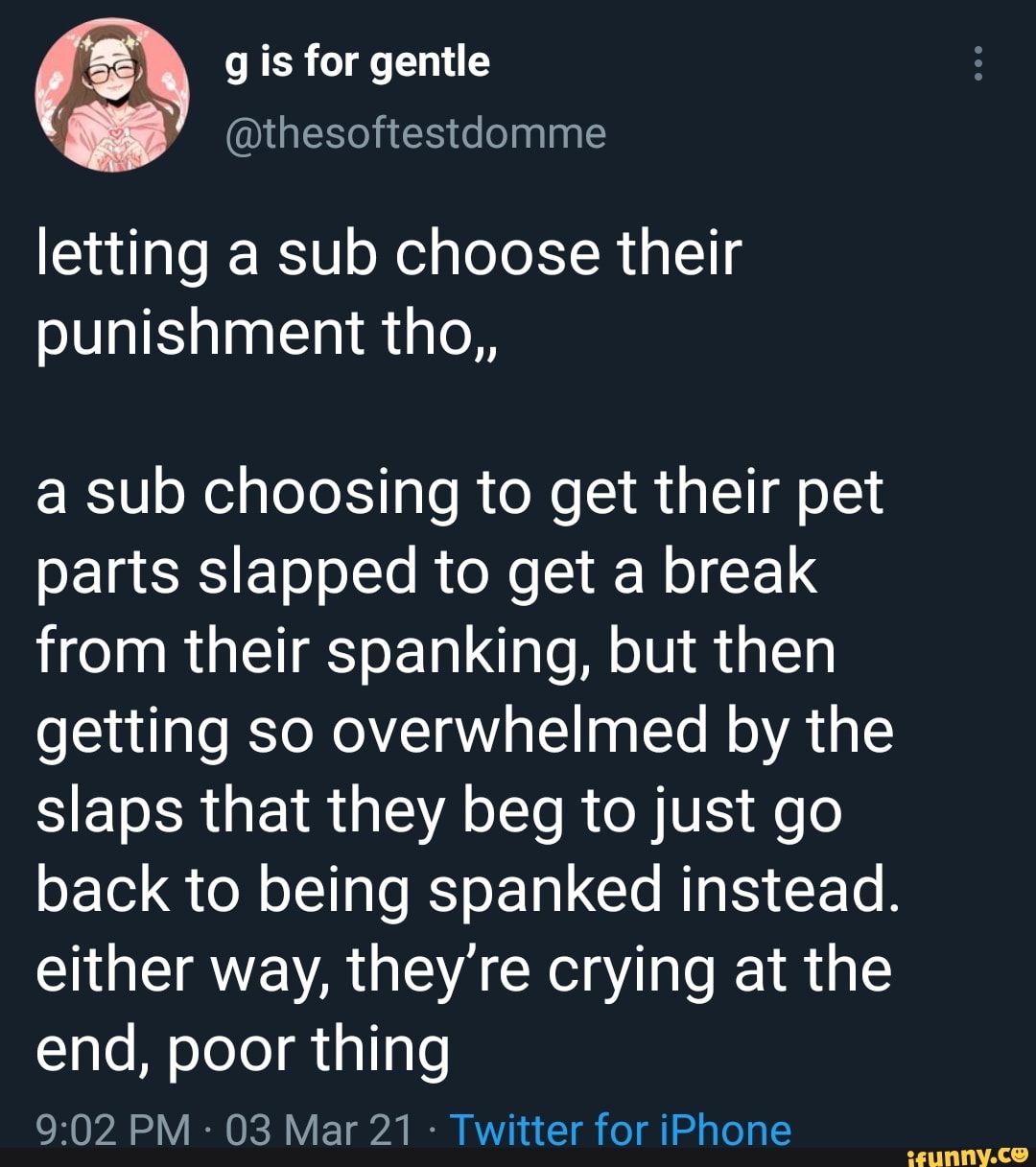The image size is (1036, 1167).
Task: Tap the cartoon girl's glasses in the avatar
Action: pos(113,70)
